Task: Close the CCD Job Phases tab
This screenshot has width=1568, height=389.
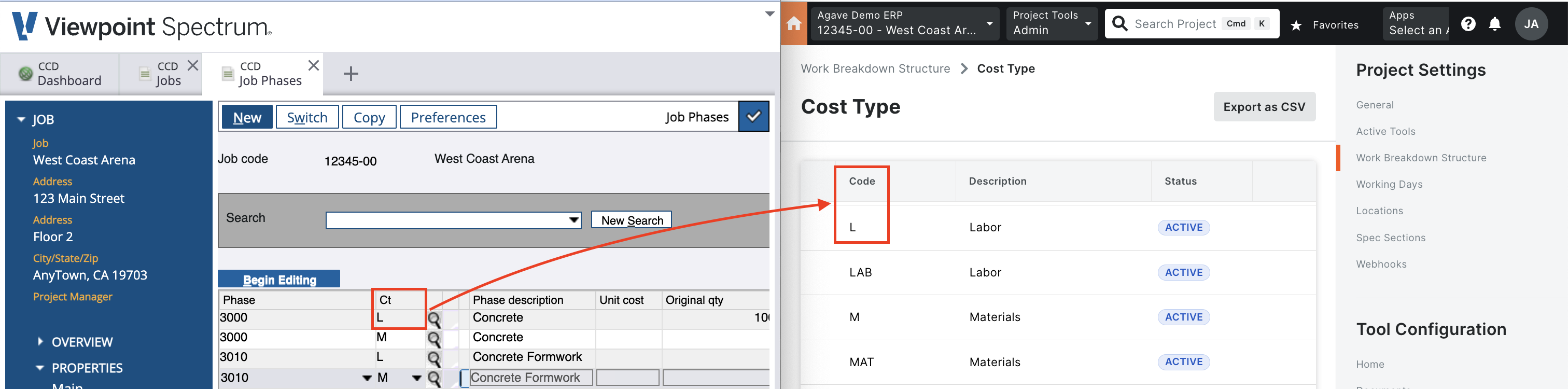Action: tap(314, 65)
